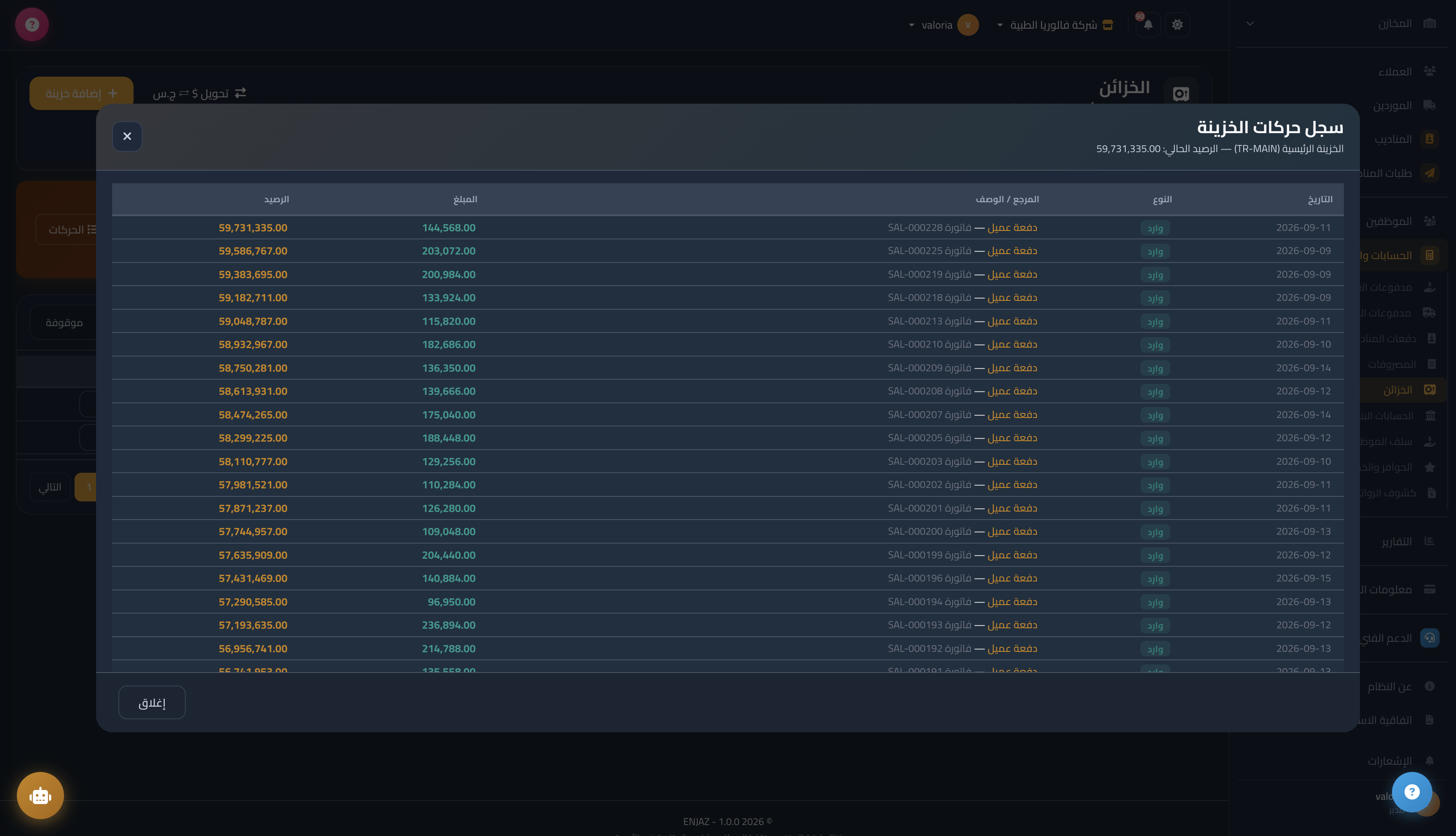Click the المصروفات receipt icon in sidebar
1456x836 pixels.
[x=1431, y=364]
